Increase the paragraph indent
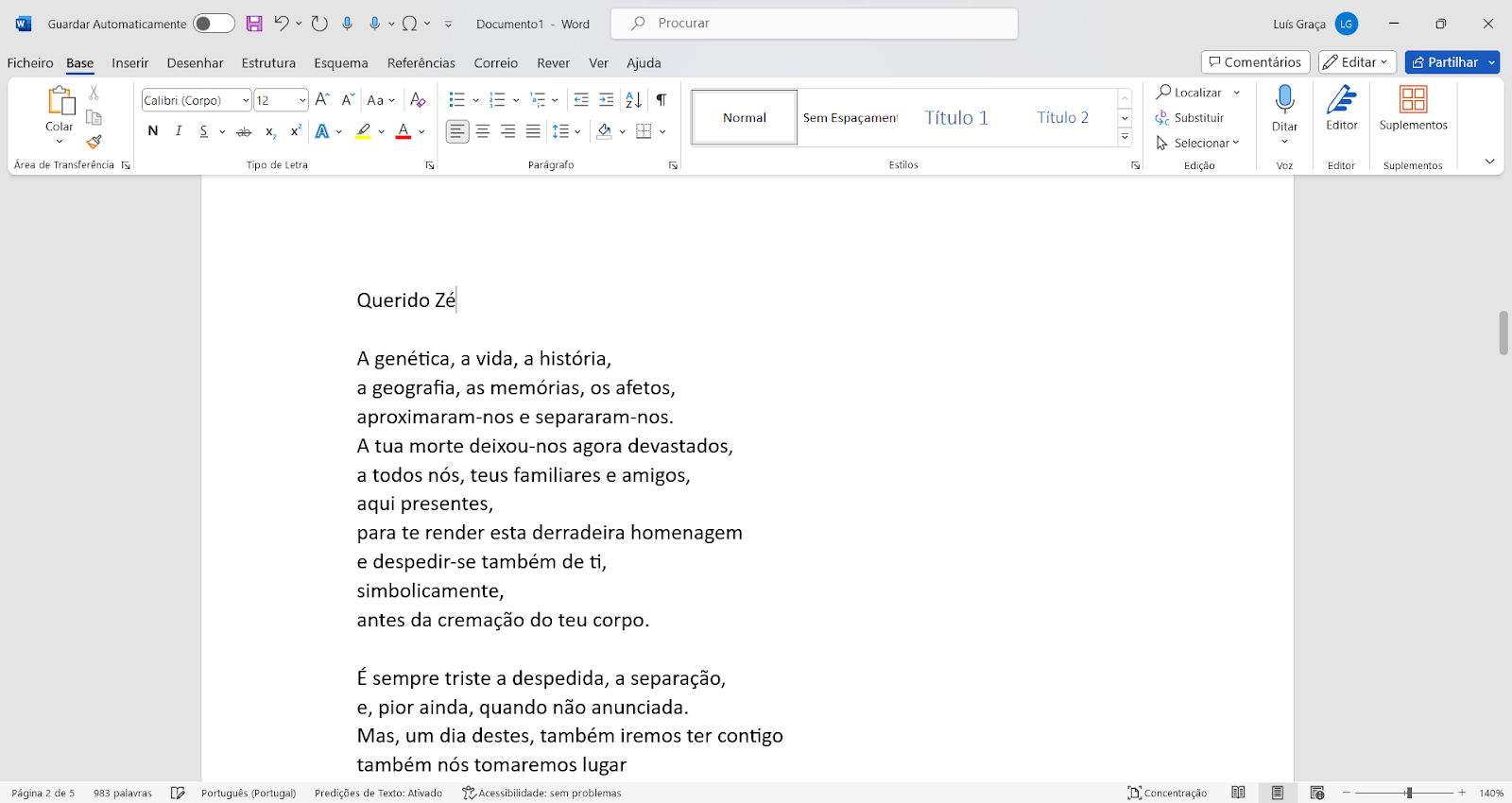 (x=607, y=99)
